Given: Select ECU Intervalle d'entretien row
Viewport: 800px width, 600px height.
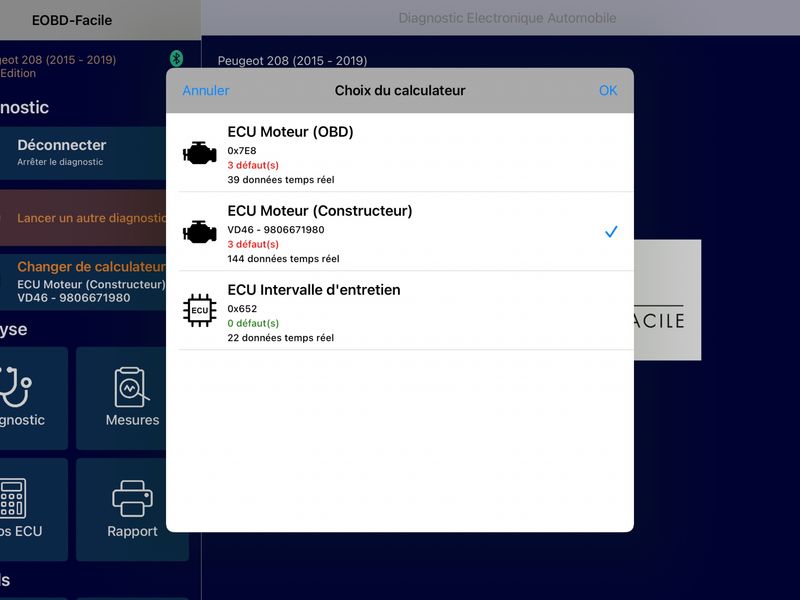Looking at the screenshot, I should click(400, 311).
